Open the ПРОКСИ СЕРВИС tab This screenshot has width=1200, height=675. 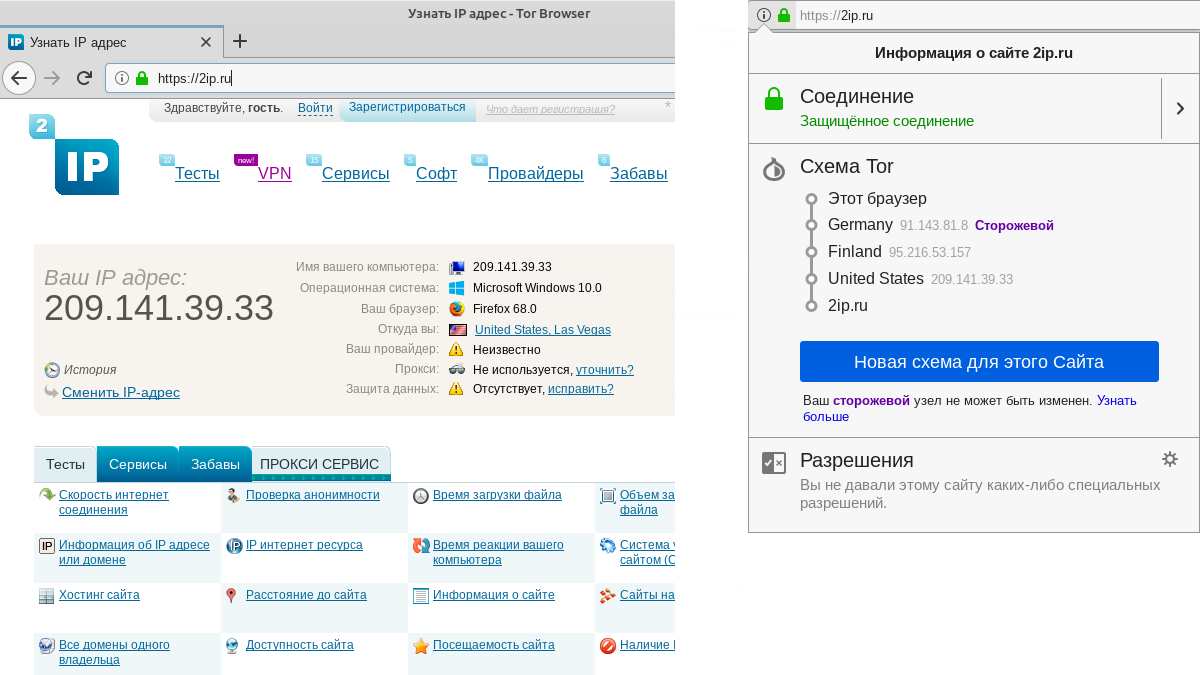(x=321, y=463)
